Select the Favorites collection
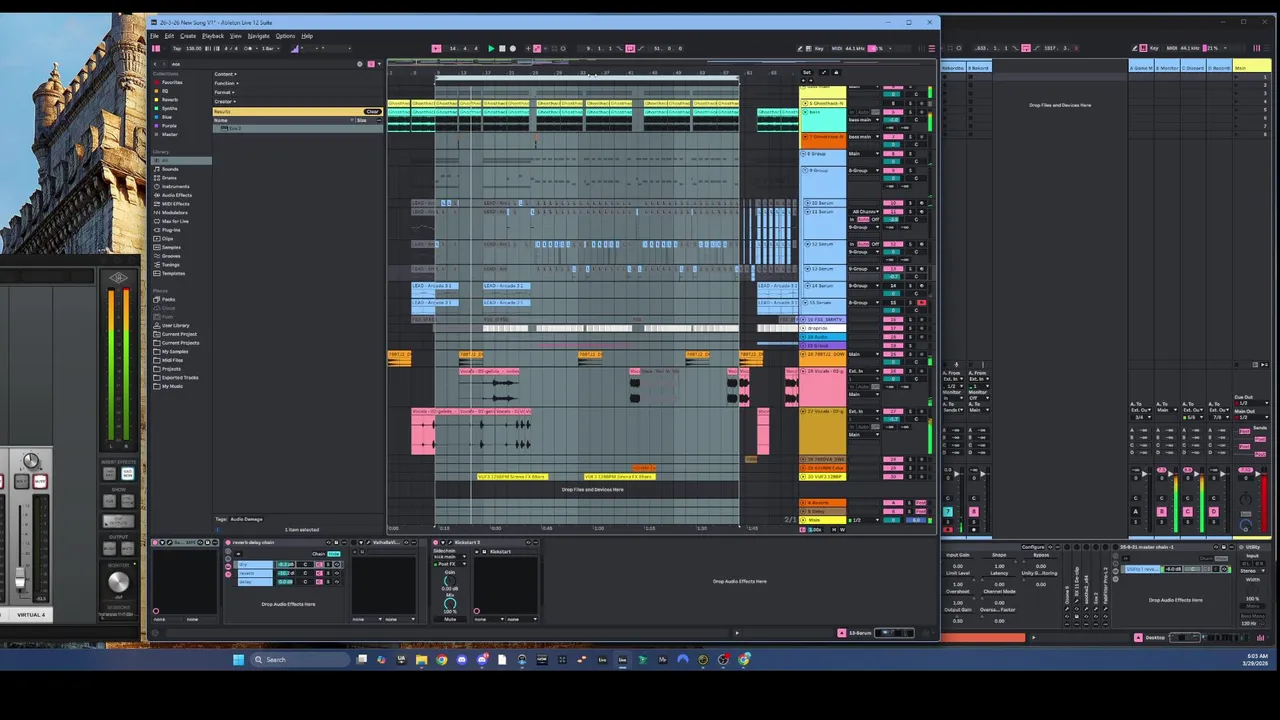This screenshot has height=720, width=1280. pyautogui.click(x=172, y=82)
